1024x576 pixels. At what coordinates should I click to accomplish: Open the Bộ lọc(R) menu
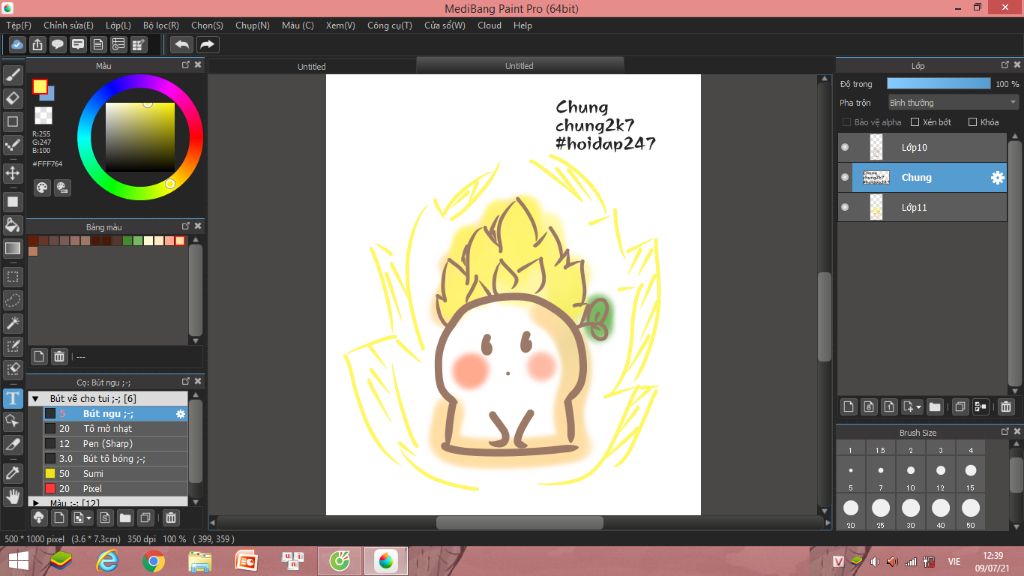161,25
